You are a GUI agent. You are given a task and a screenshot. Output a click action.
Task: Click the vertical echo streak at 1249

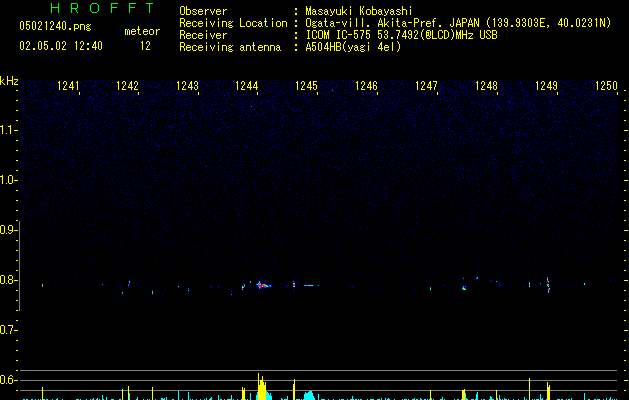(x=548, y=284)
